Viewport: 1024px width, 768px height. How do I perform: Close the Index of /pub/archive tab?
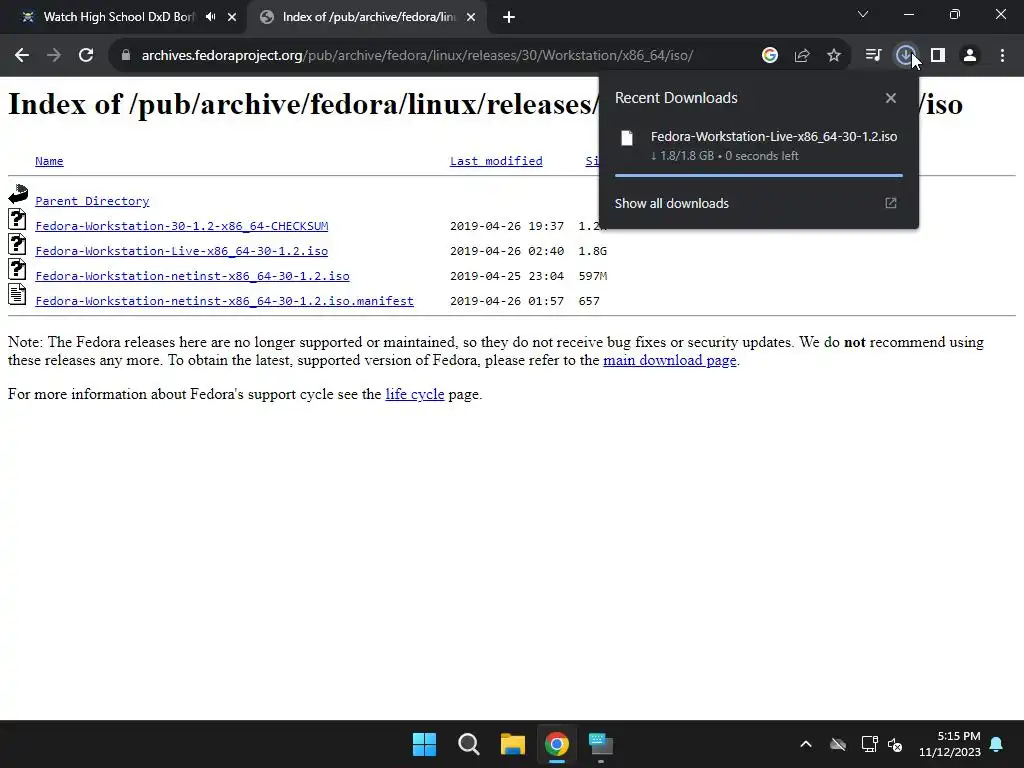tap(471, 18)
